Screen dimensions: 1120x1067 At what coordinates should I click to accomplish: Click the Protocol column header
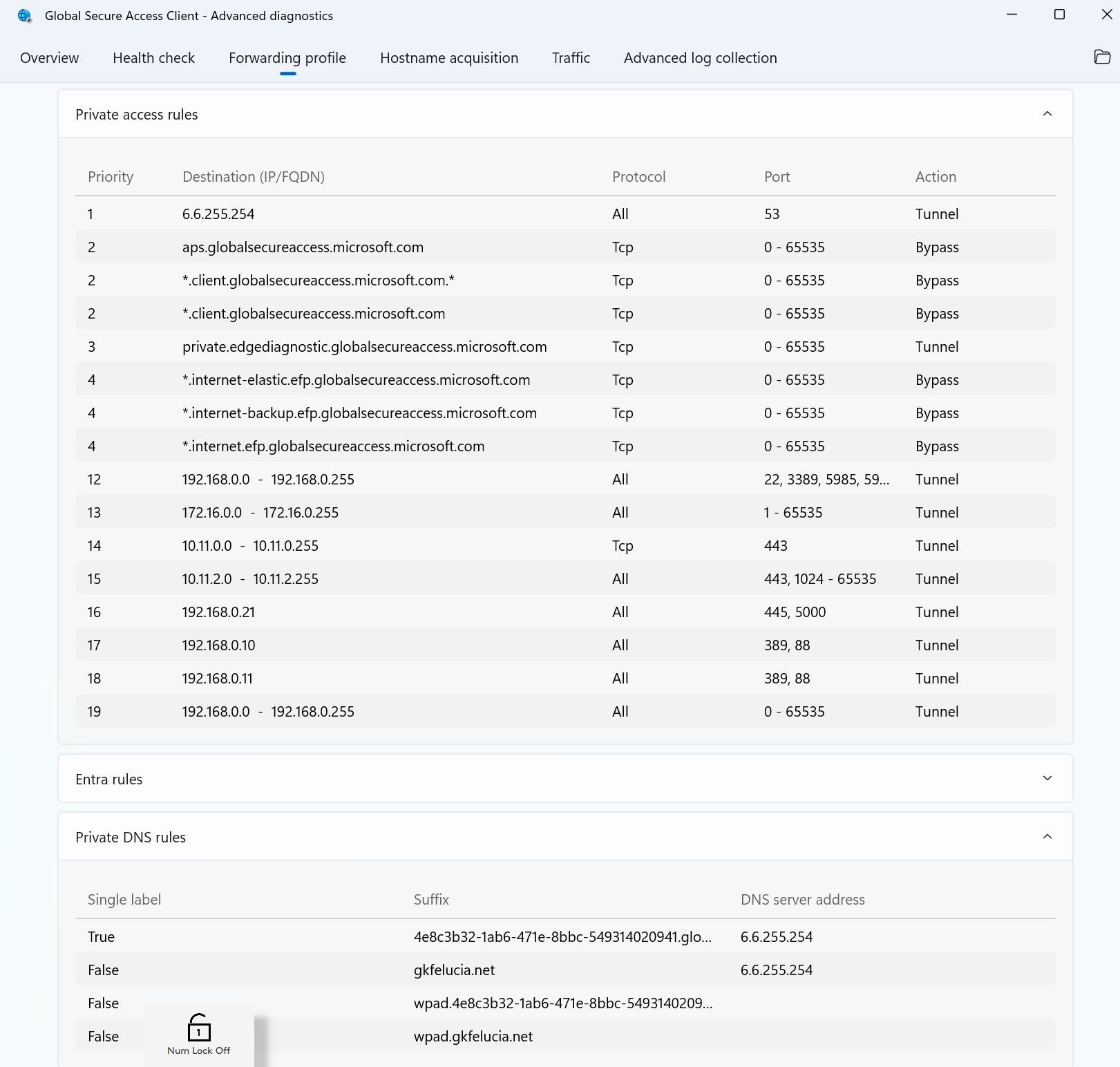click(x=639, y=177)
